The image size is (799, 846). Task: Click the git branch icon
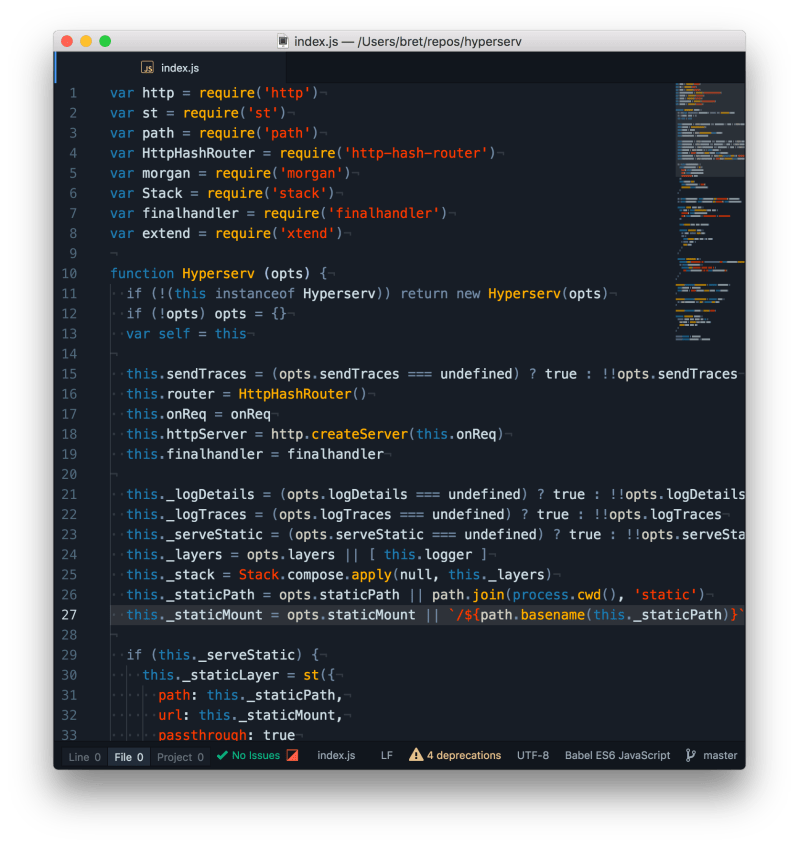pos(690,755)
